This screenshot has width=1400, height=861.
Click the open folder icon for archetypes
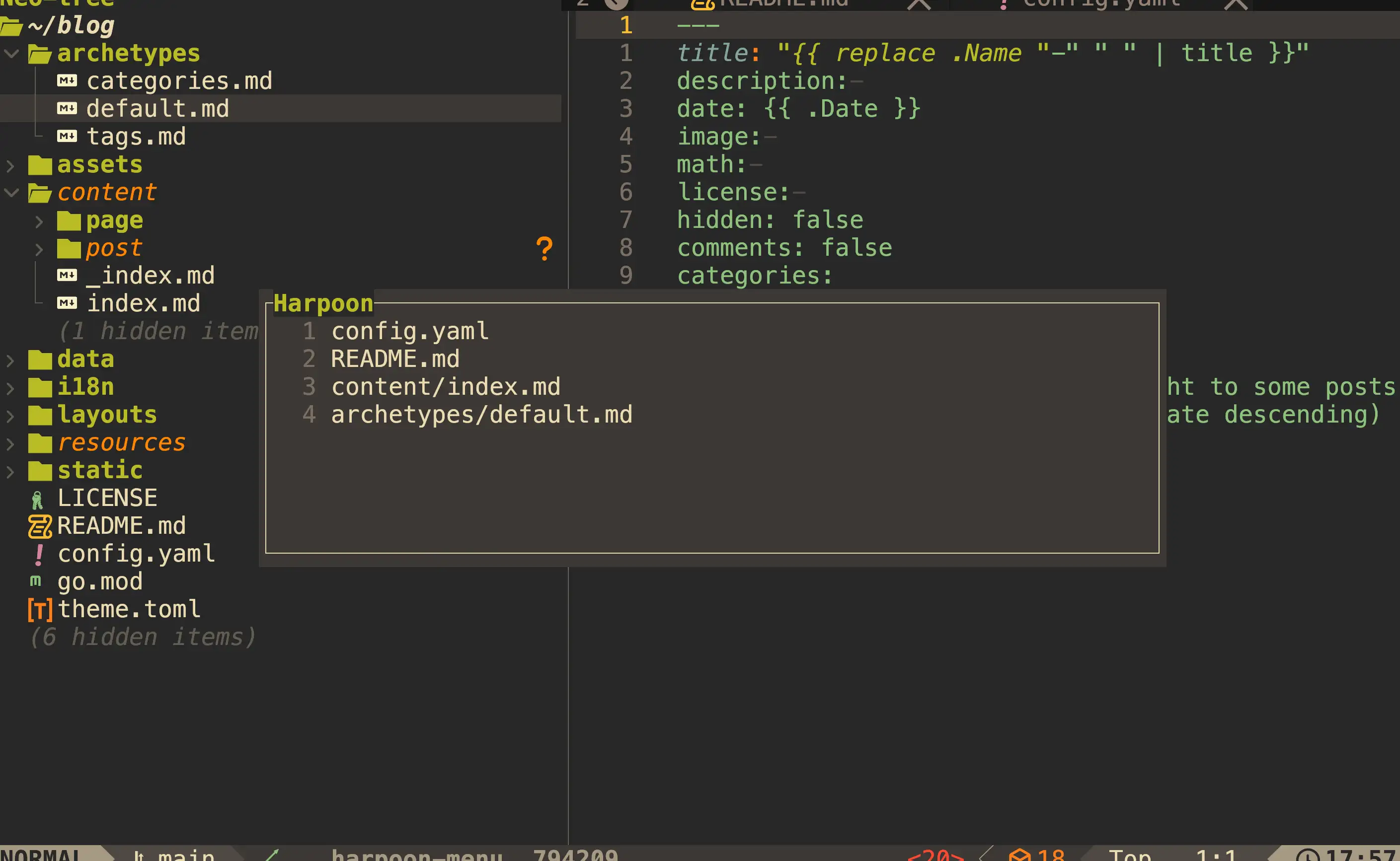click(x=40, y=54)
